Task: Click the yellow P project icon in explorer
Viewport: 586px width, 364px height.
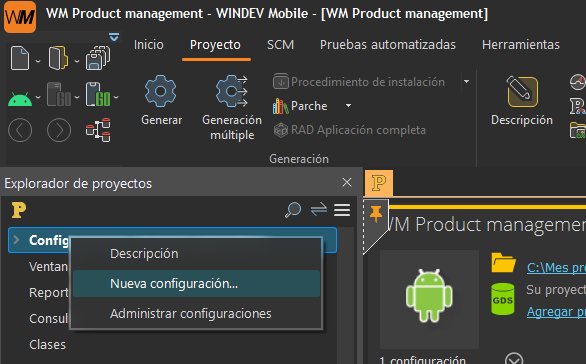Action: [x=19, y=210]
